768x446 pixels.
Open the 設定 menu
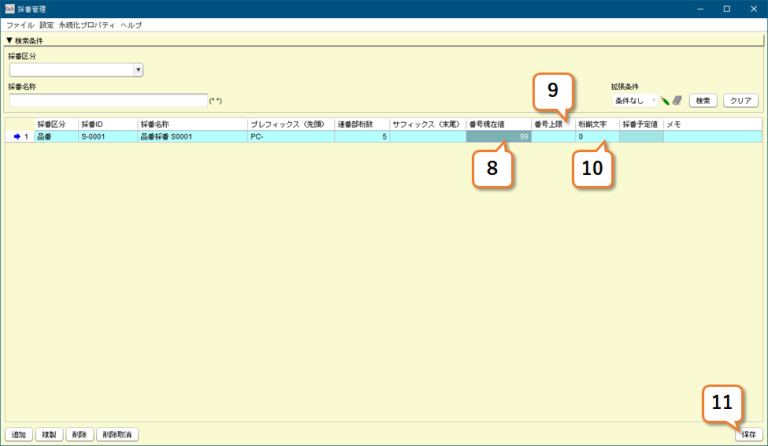pyautogui.click(x=47, y=24)
